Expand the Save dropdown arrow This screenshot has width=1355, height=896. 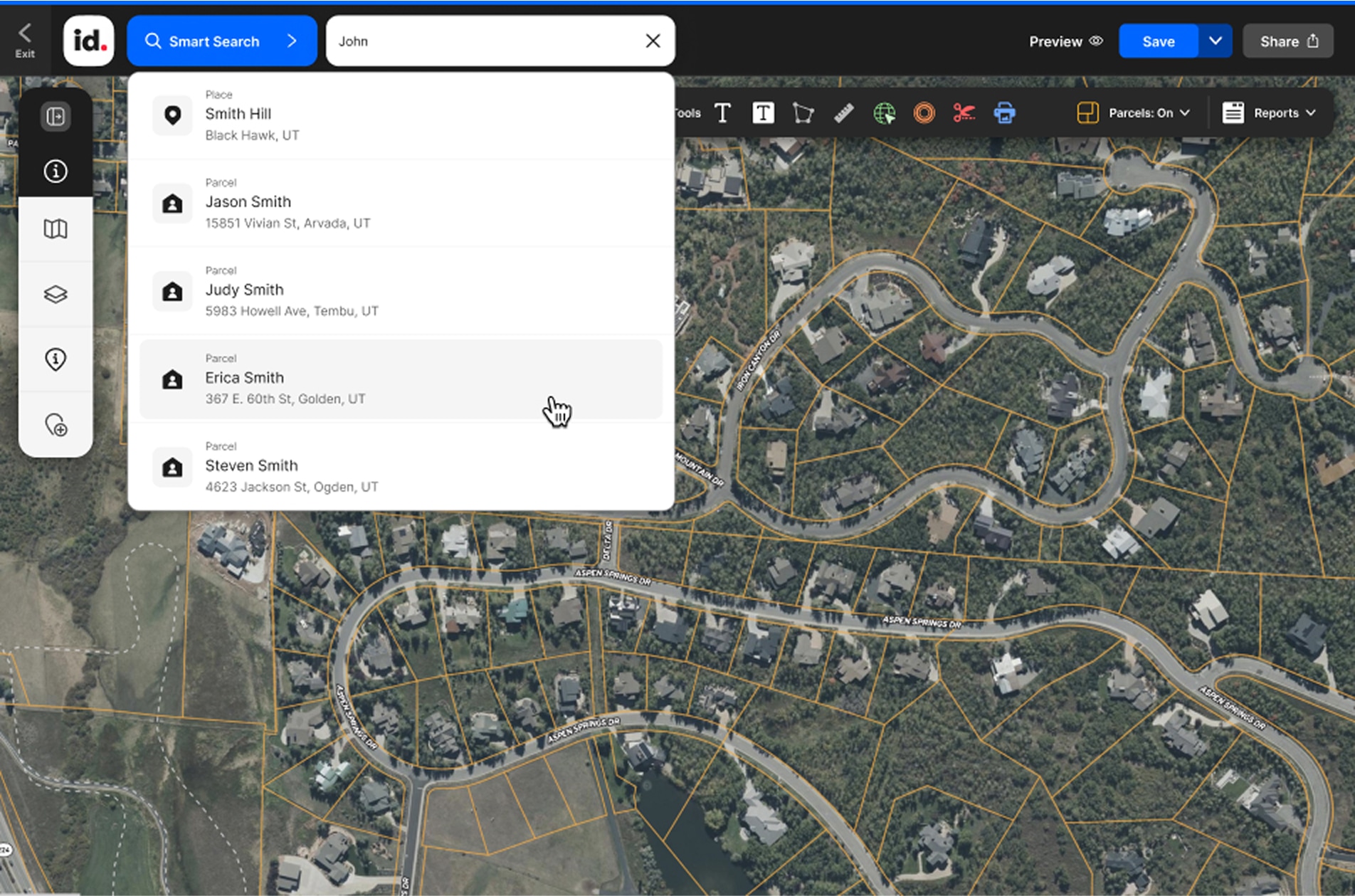click(x=1216, y=41)
